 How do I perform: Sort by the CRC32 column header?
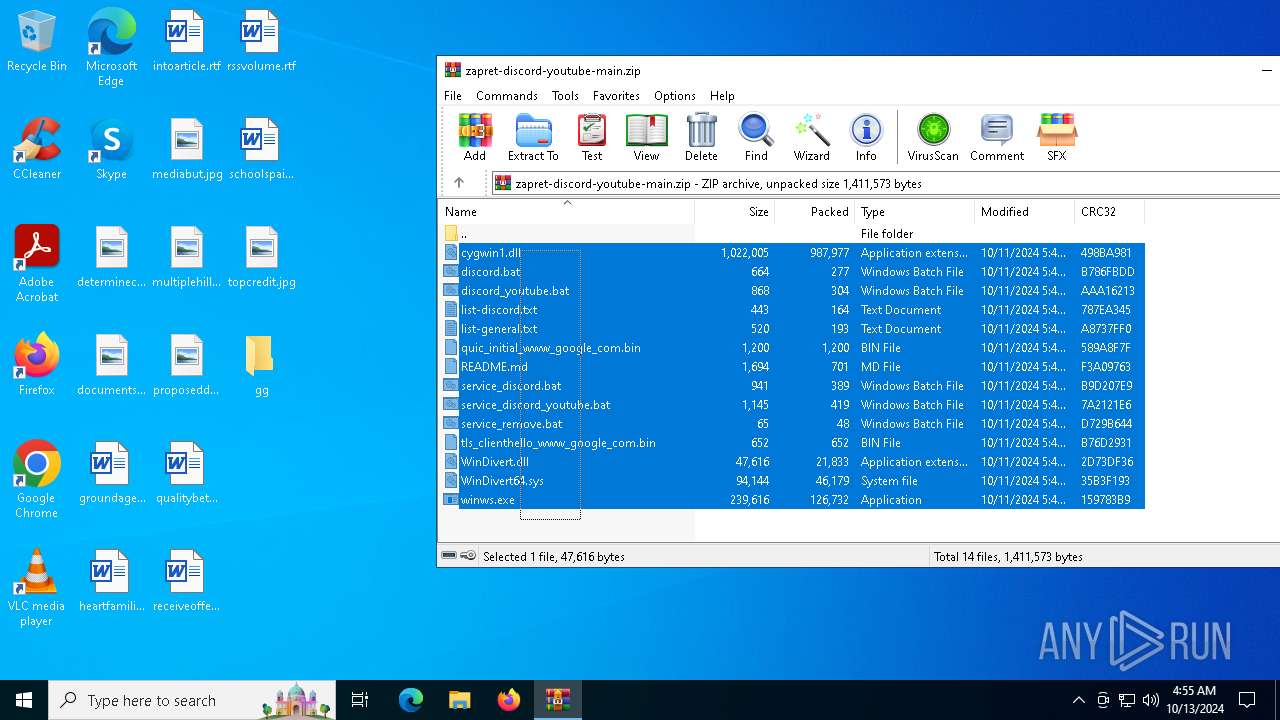tap(1110, 212)
